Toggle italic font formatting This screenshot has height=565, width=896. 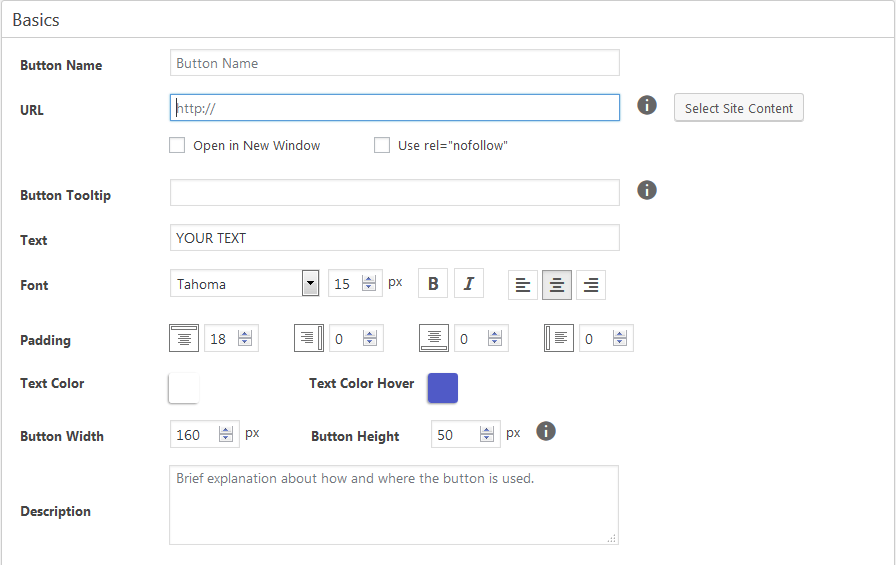pyautogui.click(x=469, y=284)
